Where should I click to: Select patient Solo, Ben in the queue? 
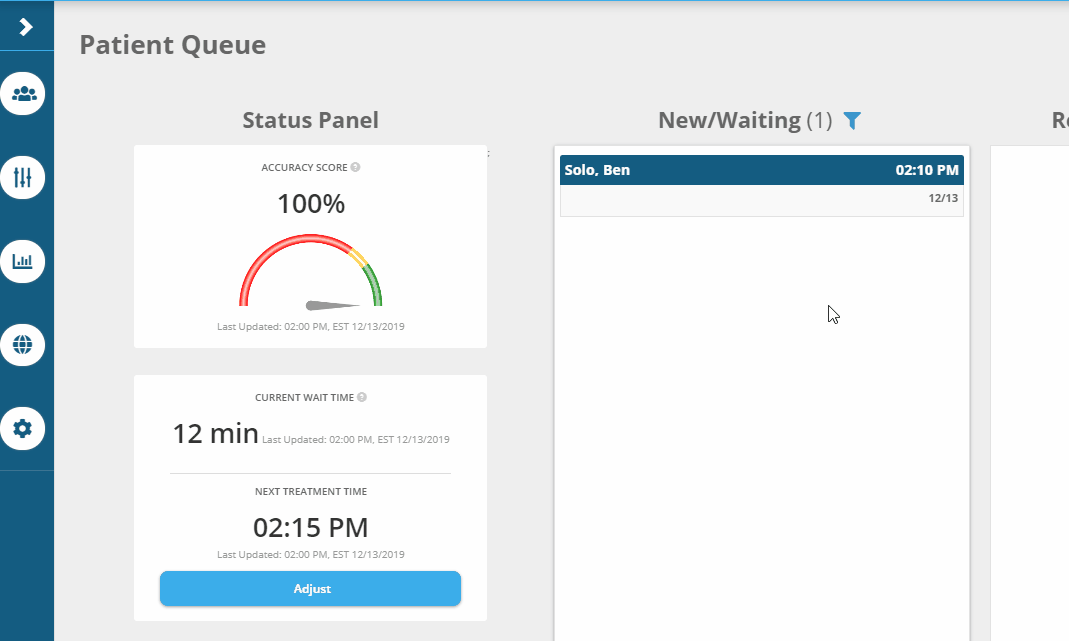pyautogui.click(x=597, y=170)
